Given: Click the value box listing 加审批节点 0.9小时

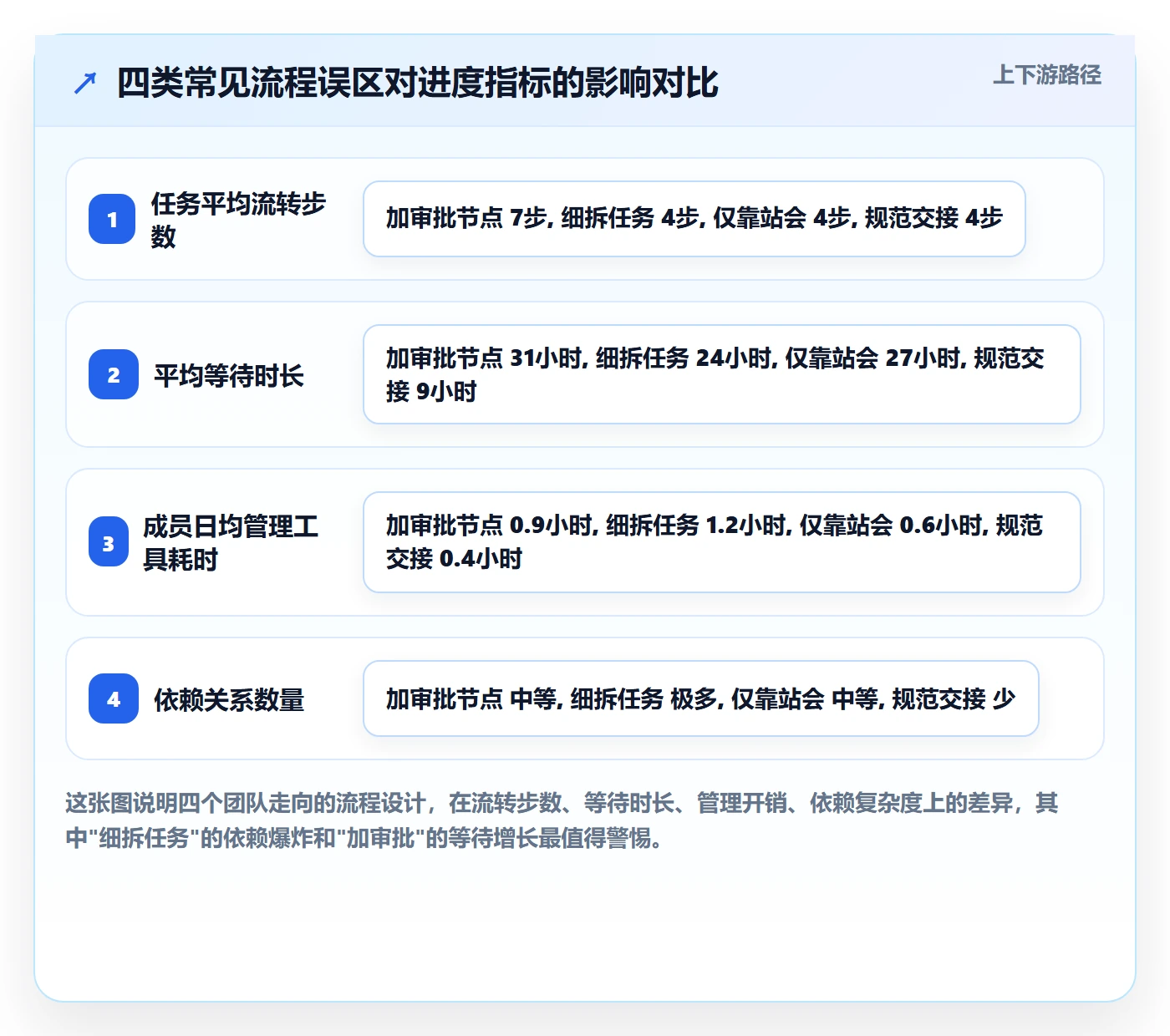Looking at the screenshot, I should (722, 542).
